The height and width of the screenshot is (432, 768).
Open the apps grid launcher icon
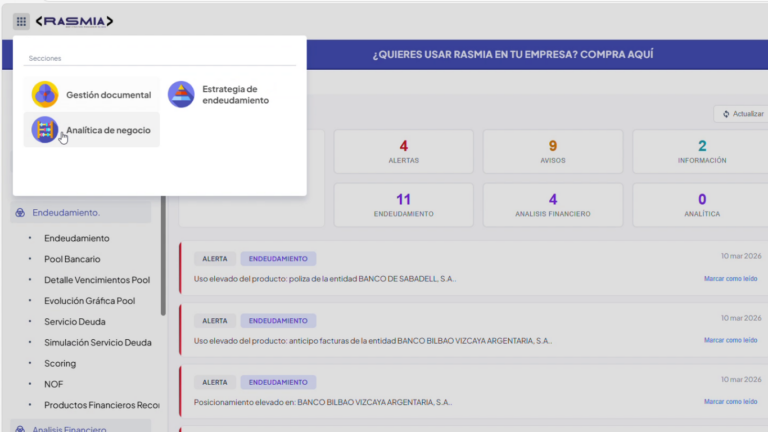[x=21, y=21]
